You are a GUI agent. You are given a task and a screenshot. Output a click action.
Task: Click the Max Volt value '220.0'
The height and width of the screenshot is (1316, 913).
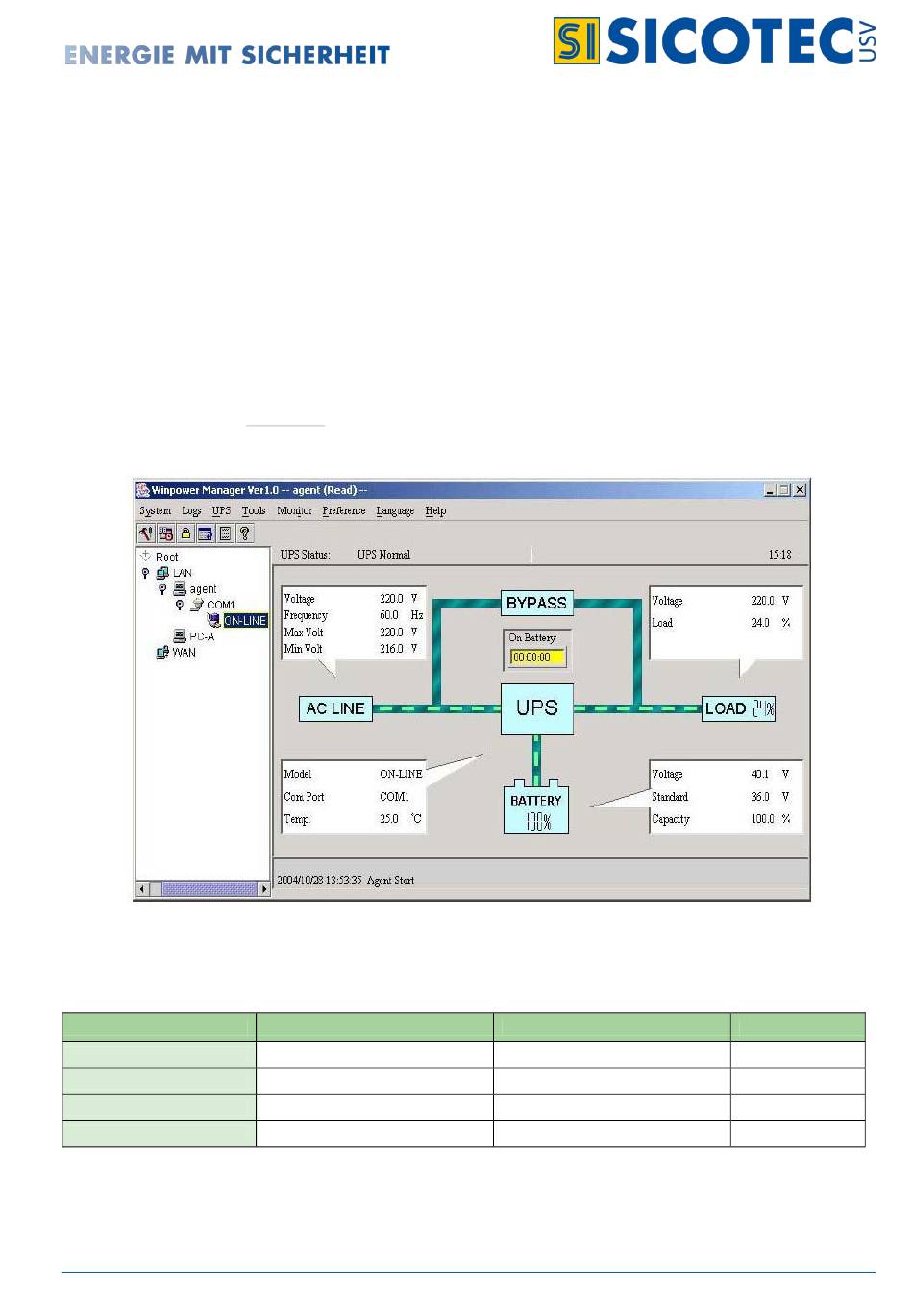click(x=391, y=633)
